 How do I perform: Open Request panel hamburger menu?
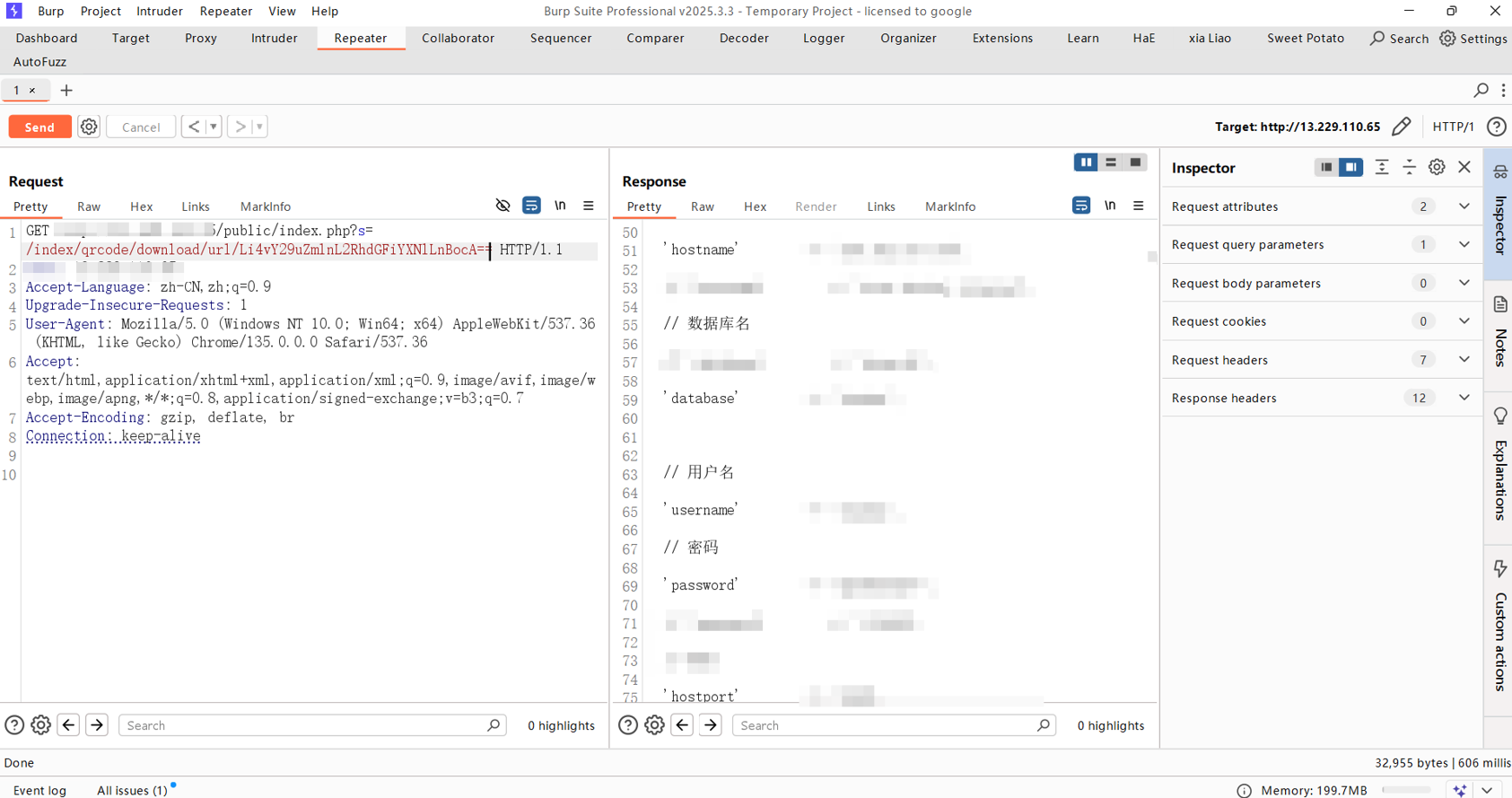coord(589,206)
